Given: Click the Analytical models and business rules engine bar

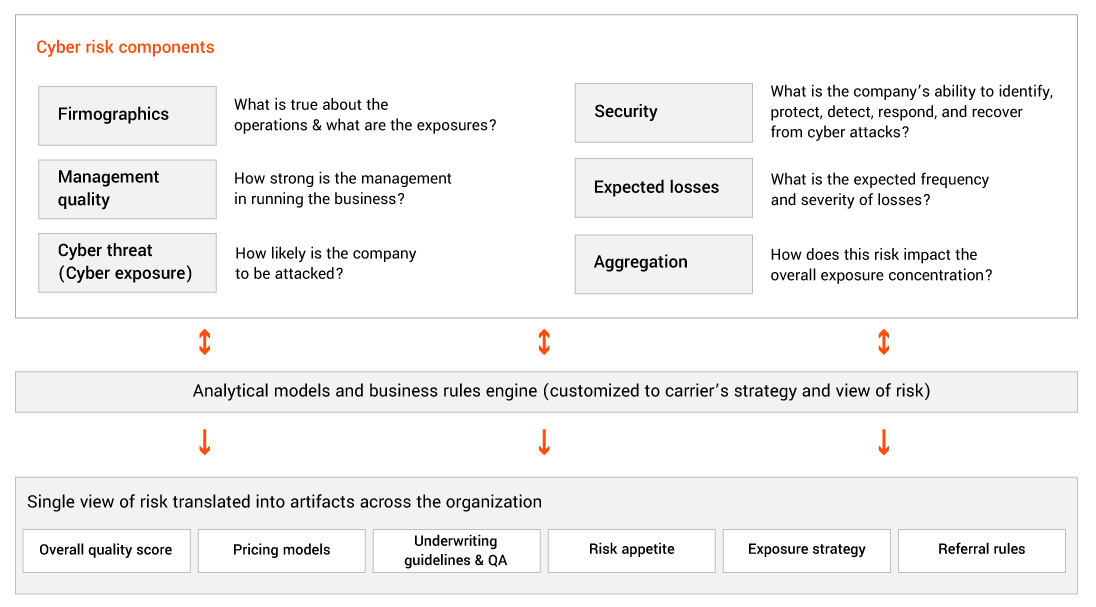Looking at the screenshot, I should click(x=546, y=391).
